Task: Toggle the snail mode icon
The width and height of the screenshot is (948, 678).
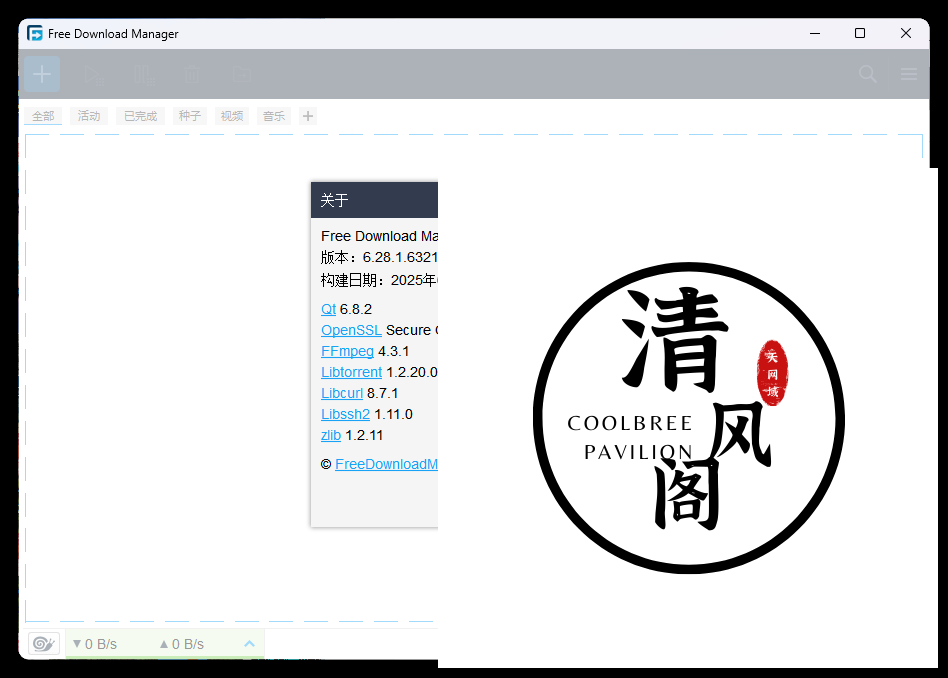Action: click(x=44, y=644)
